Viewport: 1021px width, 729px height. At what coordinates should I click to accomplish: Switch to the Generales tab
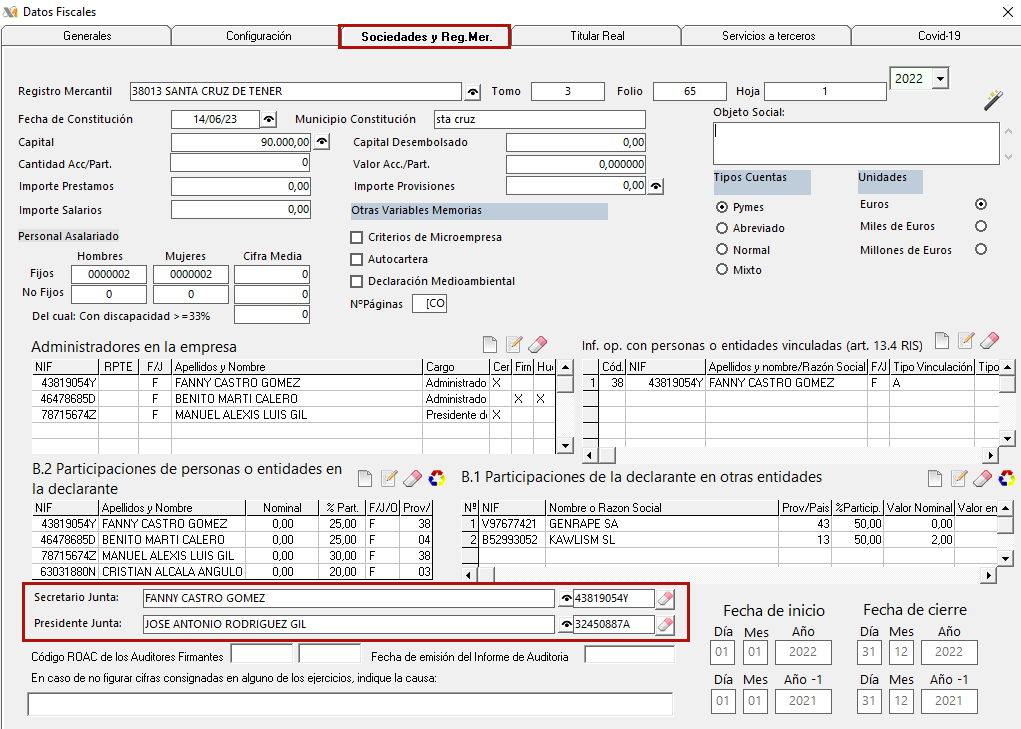tap(87, 36)
